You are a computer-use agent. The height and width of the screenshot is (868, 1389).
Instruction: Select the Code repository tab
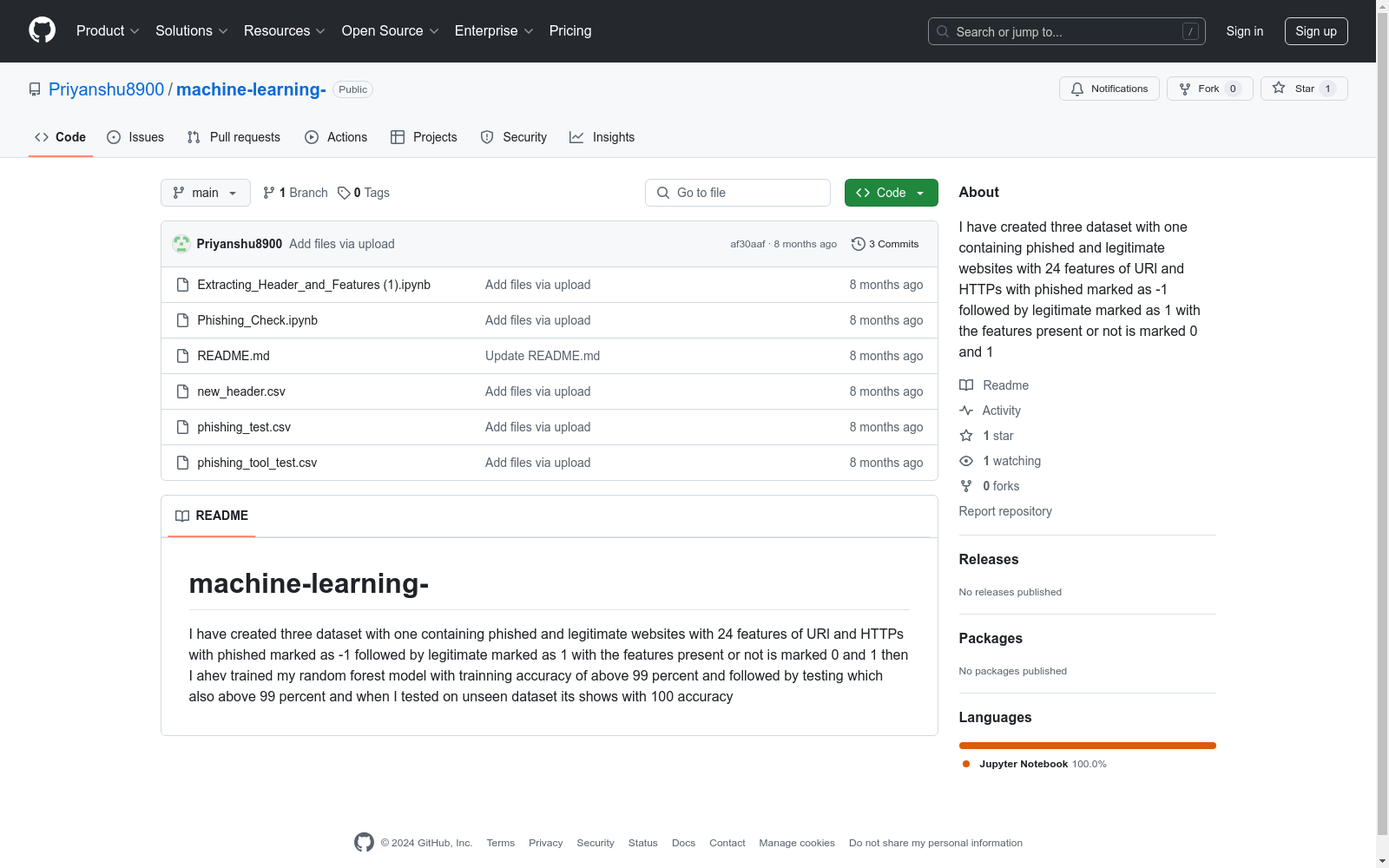(x=61, y=137)
